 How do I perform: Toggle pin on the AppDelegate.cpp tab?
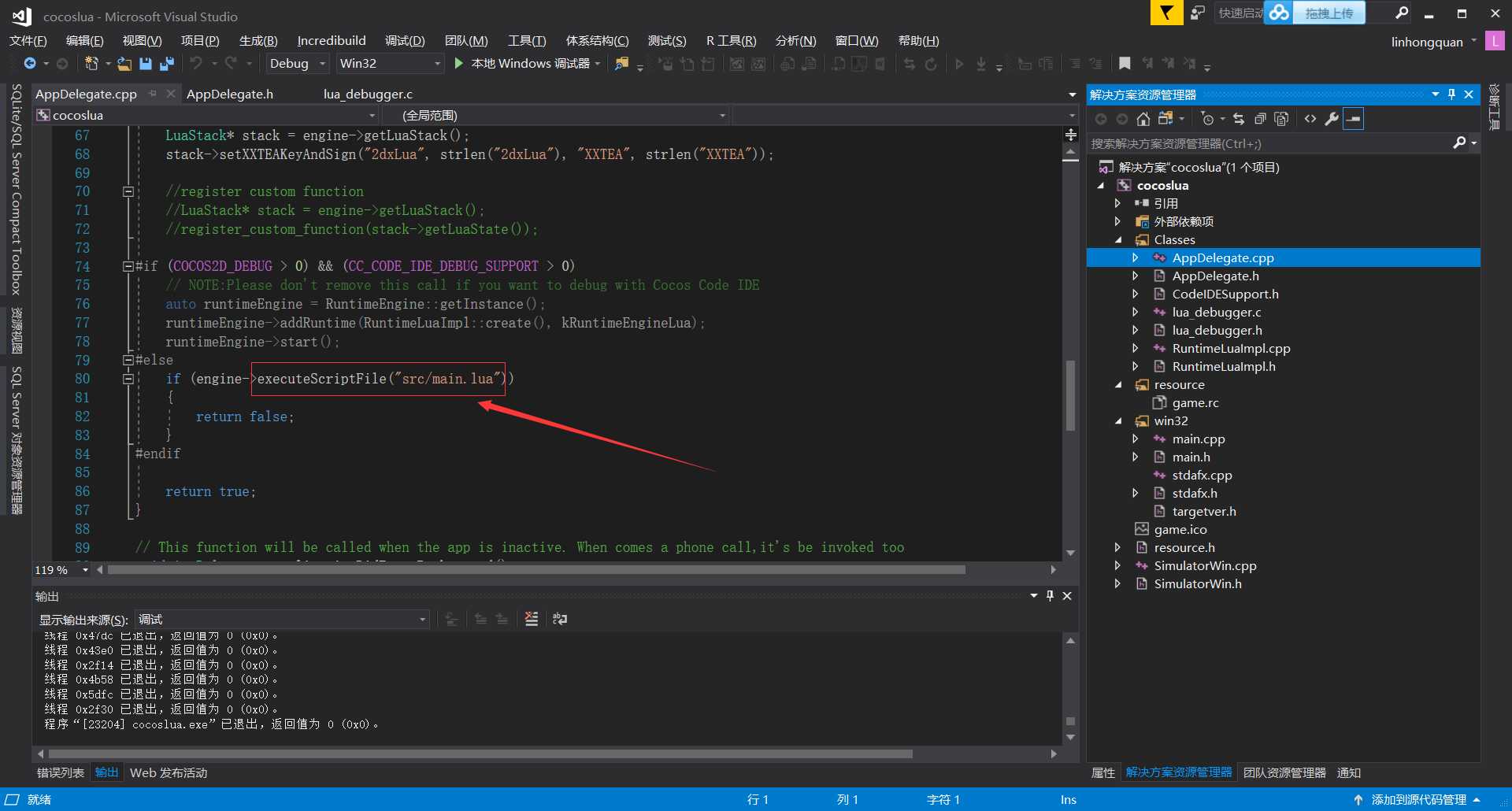pos(153,94)
